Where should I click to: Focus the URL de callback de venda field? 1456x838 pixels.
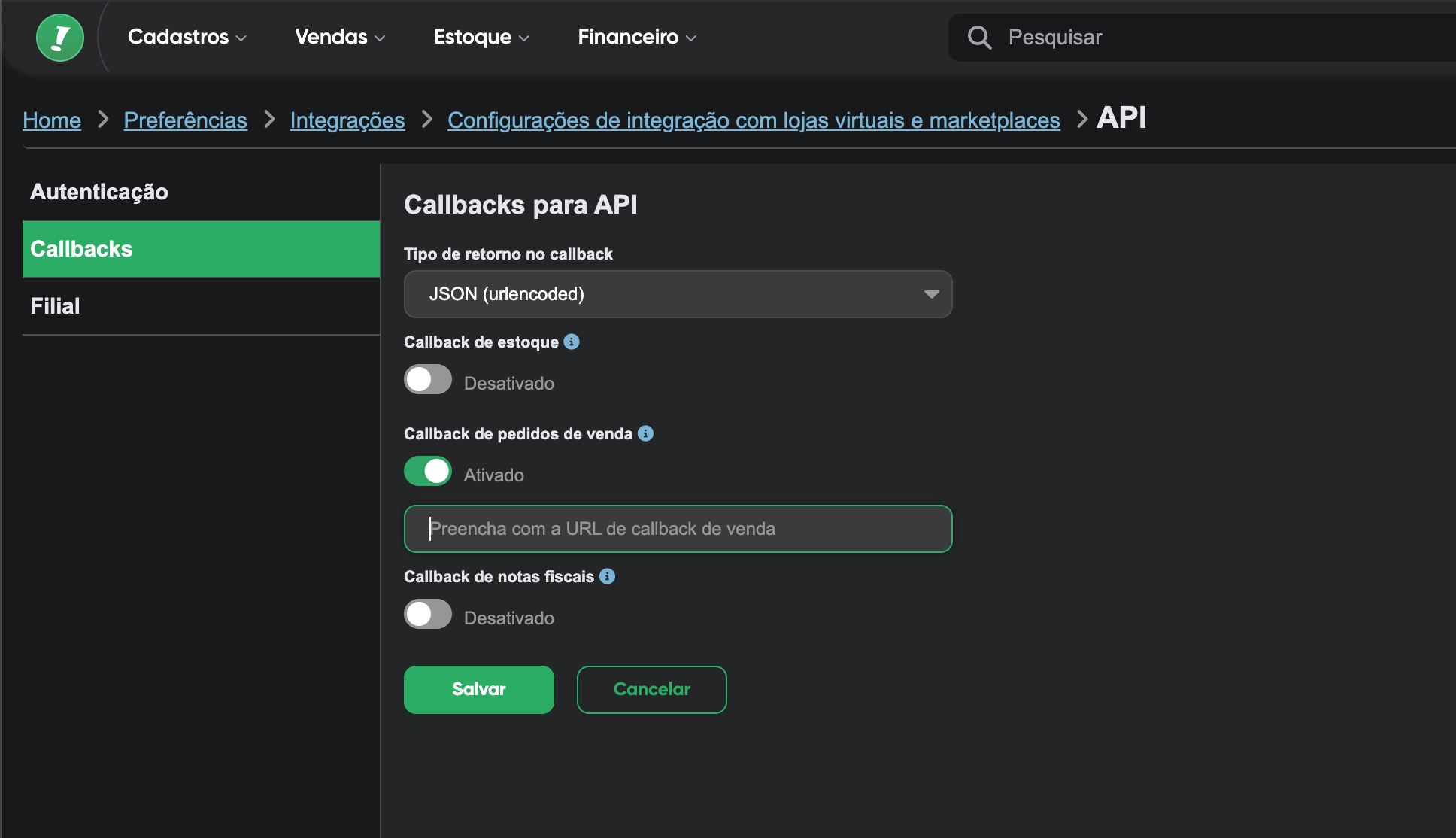[678, 529]
